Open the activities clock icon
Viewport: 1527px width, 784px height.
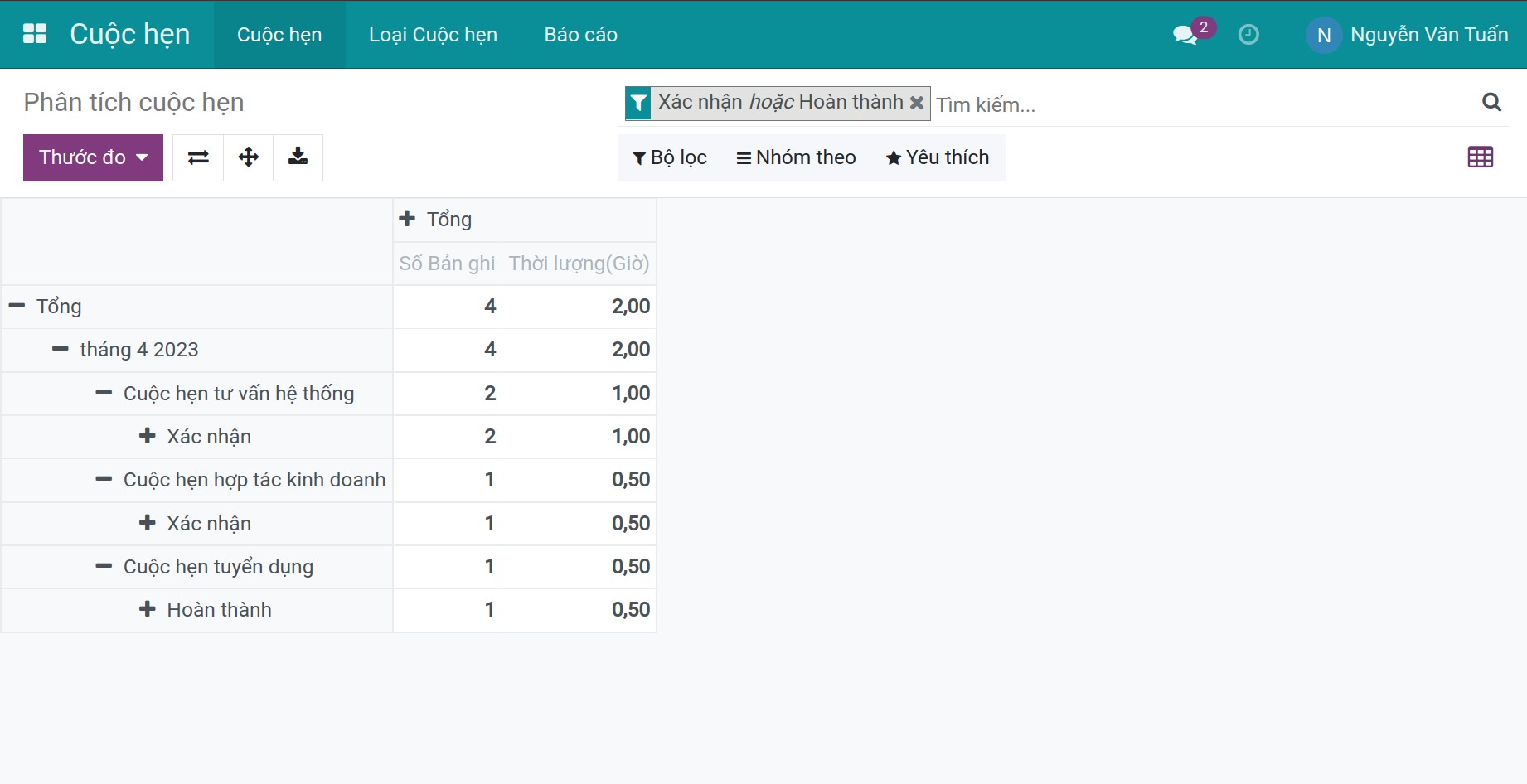click(x=1248, y=34)
